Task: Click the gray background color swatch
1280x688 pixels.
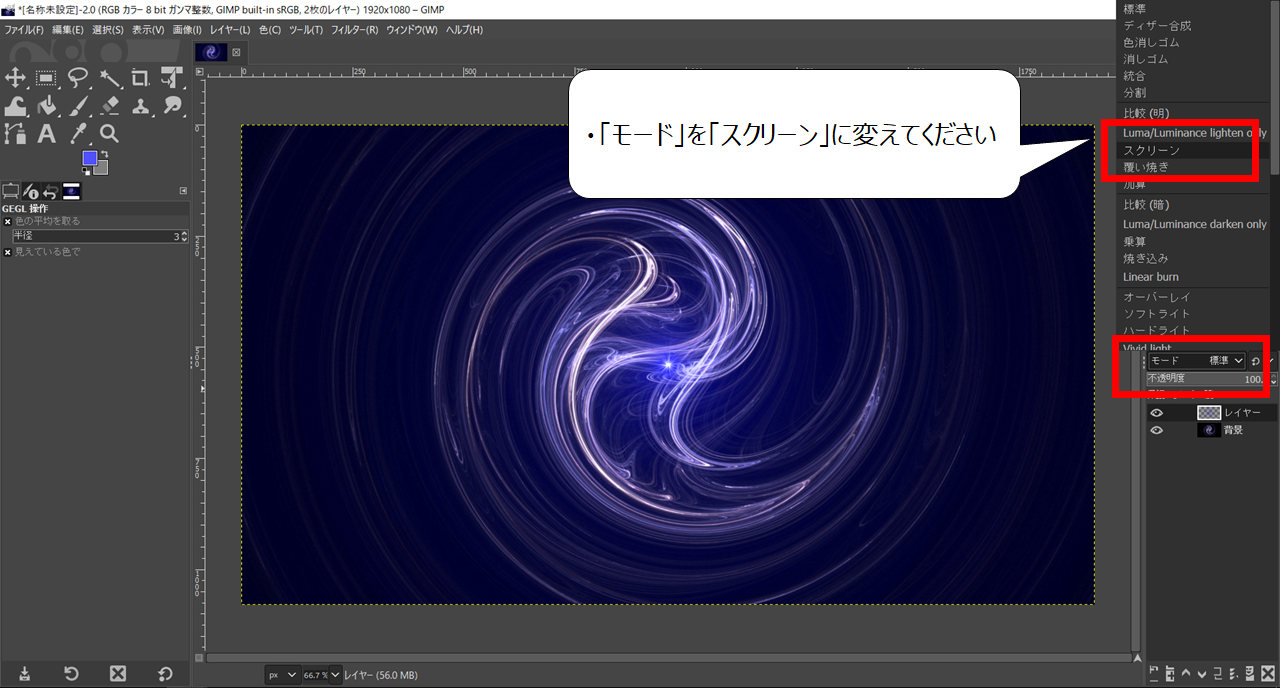Action: coord(101,168)
